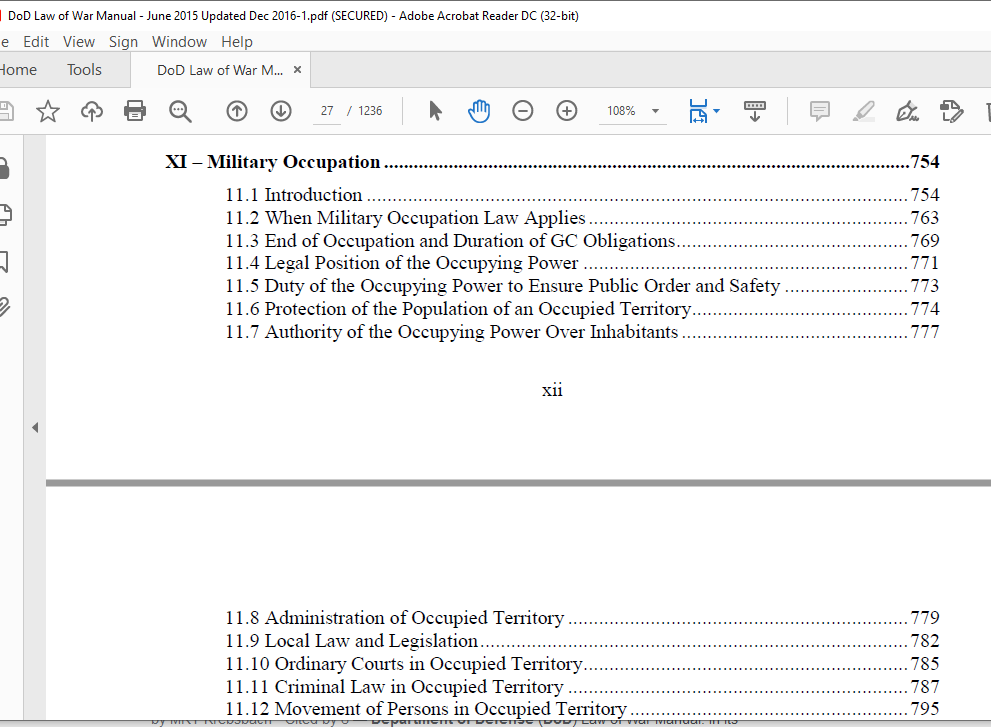Select the DoD Law of War document tab
Viewport: 991px width, 727px height.
coord(220,70)
